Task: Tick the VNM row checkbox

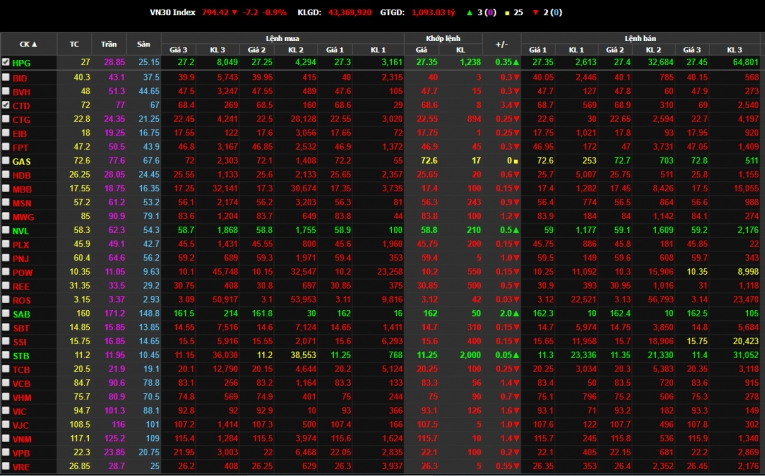Action: pyautogui.click(x=5, y=438)
